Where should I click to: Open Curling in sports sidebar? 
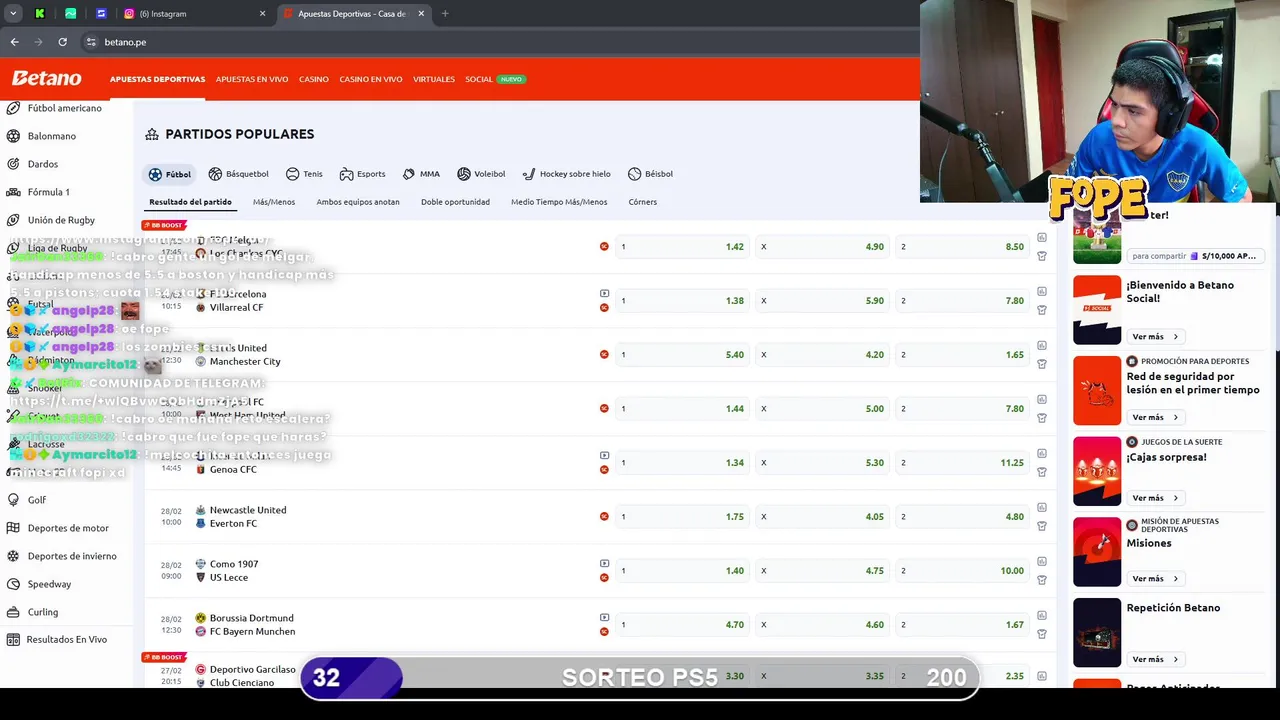42,612
